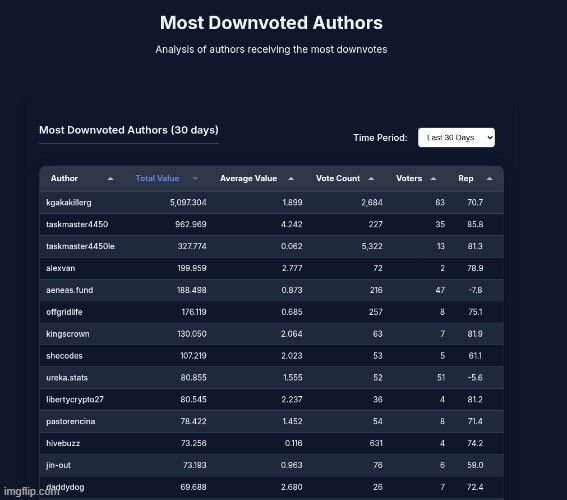
Task: Click the sort arrow beside Voters header
Action: (433, 179)
